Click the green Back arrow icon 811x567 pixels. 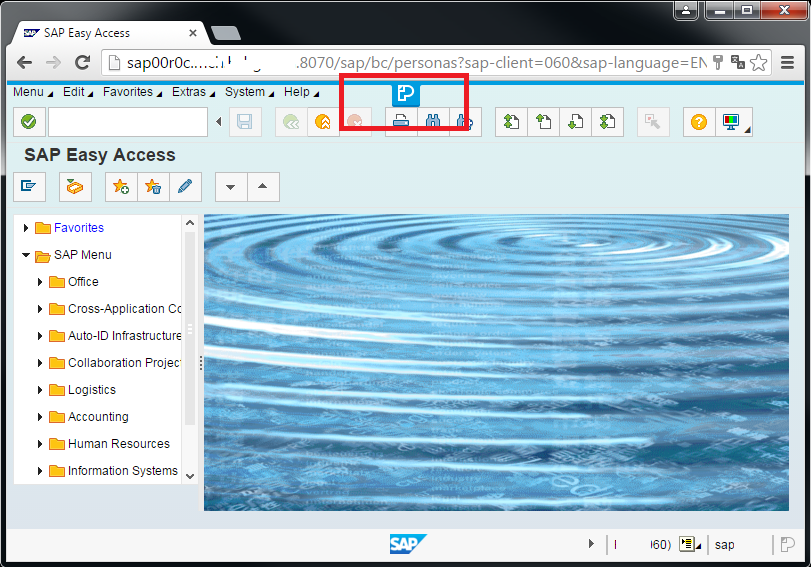291,122
